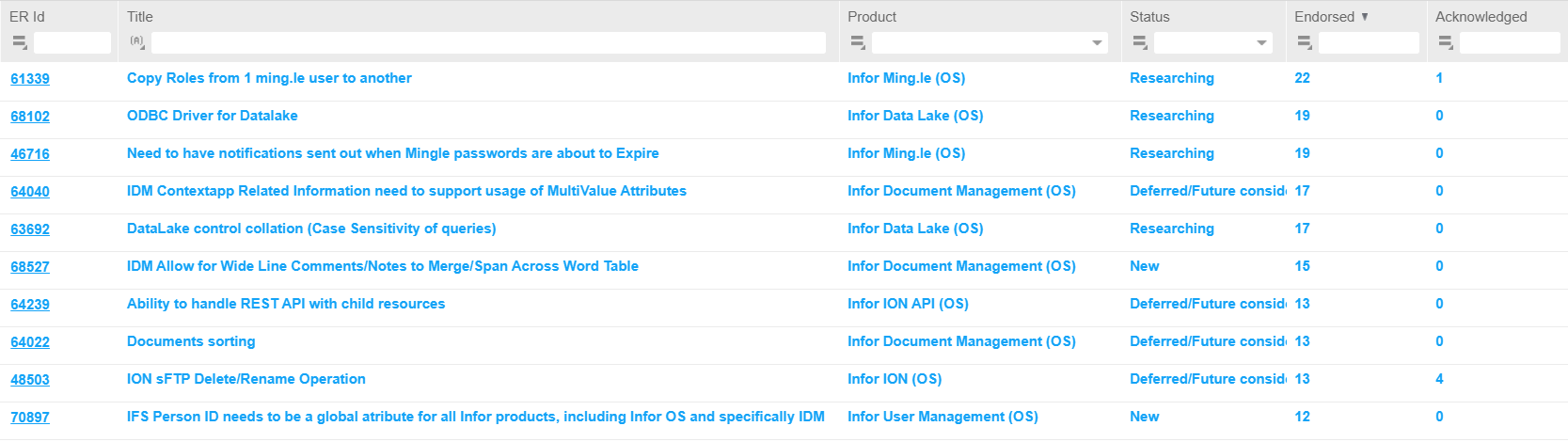Select title 'IFS Person ID needs to be a global atribute'
Viewport: 1568px width, 442px height.
pos(476,417)
